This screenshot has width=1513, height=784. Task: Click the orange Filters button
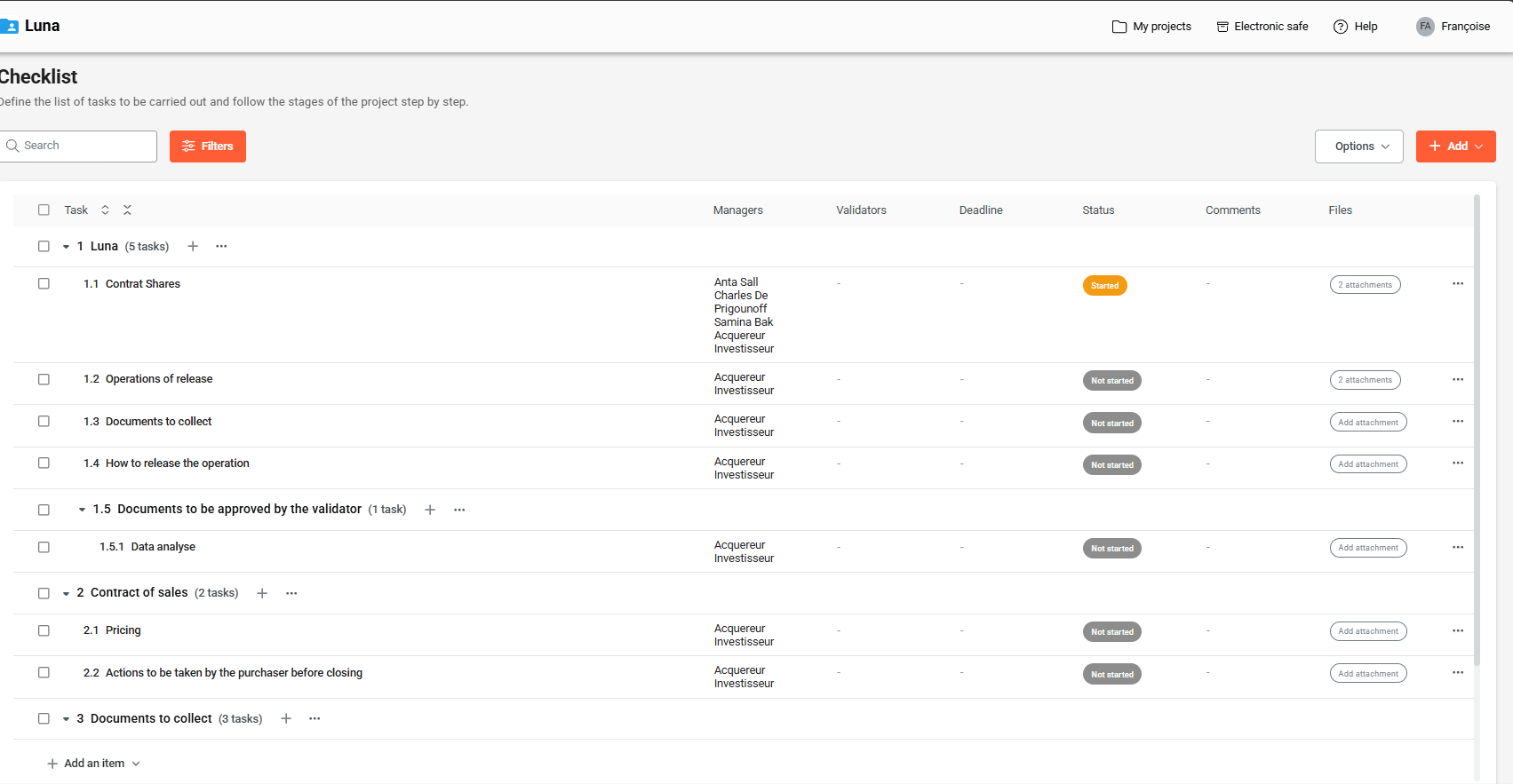tap(208, 147)
